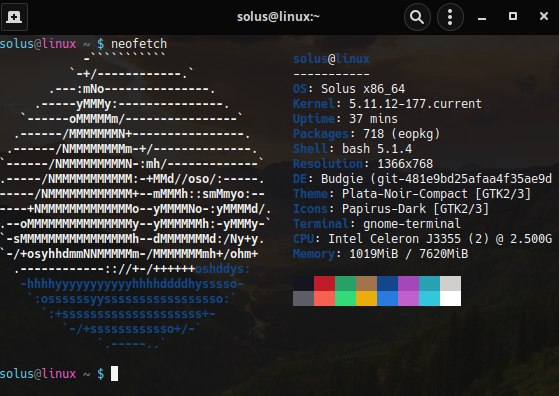
Task: Click the teal swatch in top color row
Action: point(430,283)
